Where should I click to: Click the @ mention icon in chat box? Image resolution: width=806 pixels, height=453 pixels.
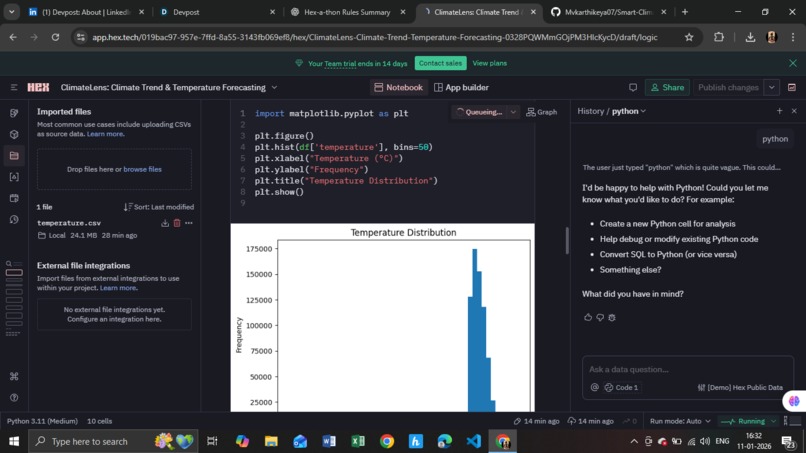pos(595,387)
